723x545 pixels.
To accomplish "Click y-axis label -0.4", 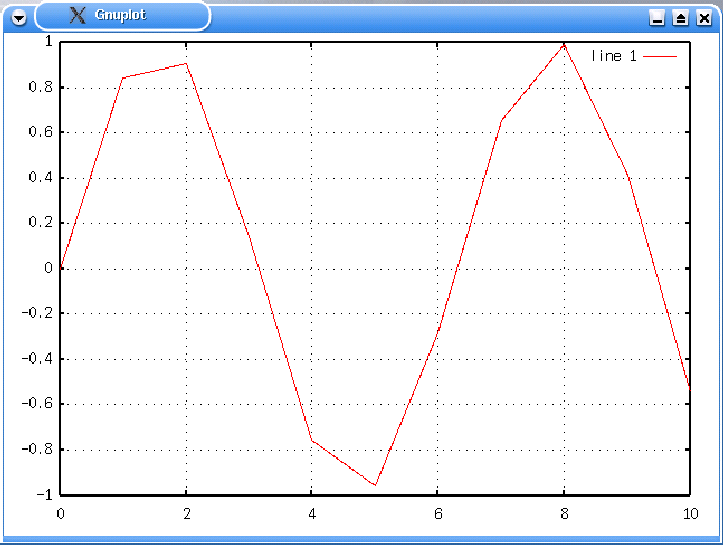I will (37, 359).
